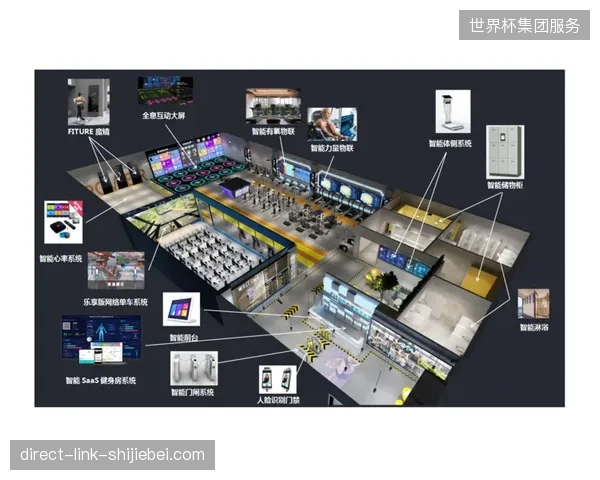Select the face recognition terminal image
This screenshot has width=600, height=480.
[278, 380]
